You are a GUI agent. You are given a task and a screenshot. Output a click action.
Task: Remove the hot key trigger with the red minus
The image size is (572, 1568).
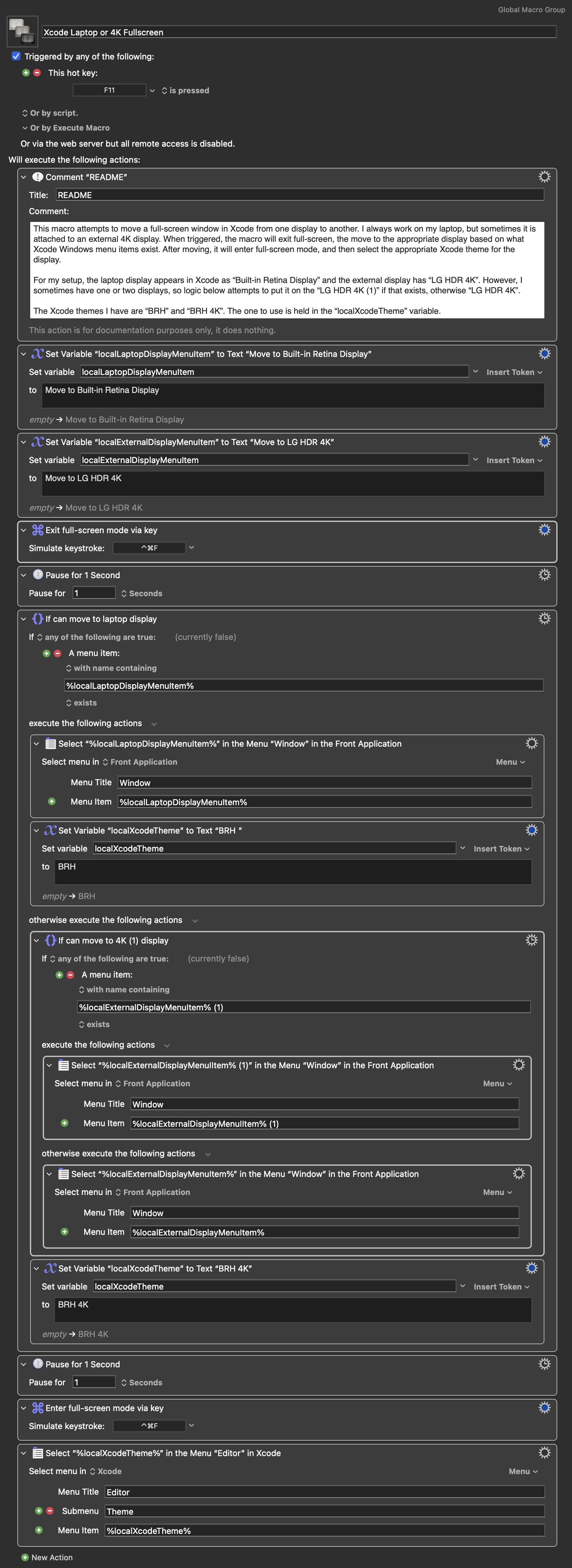pos(37,73)
